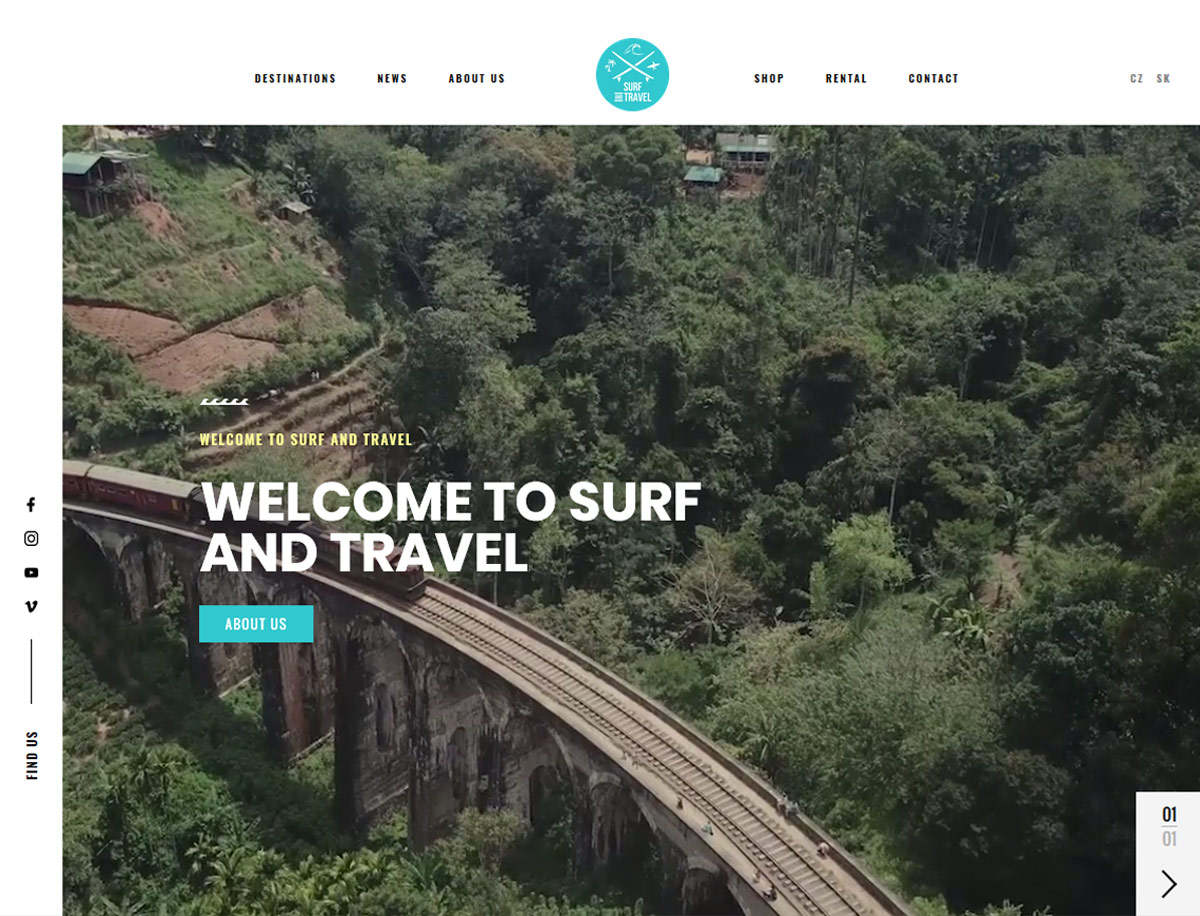Open the Facebook social icon

tap(31, 505)
